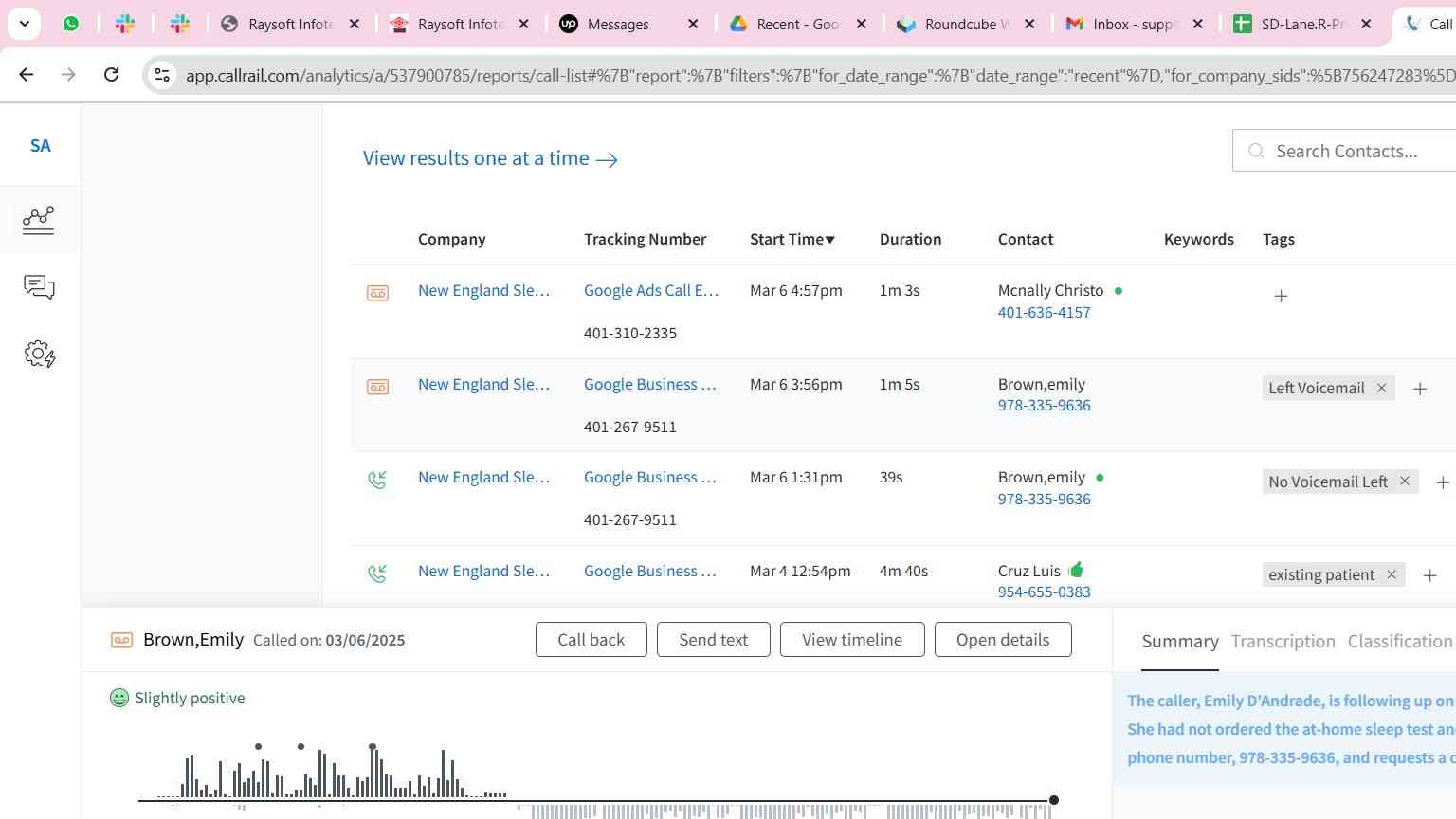Jump to third highlight marker on waveform
Viewport: 1456px width, 819px height.
pos(373,747)
